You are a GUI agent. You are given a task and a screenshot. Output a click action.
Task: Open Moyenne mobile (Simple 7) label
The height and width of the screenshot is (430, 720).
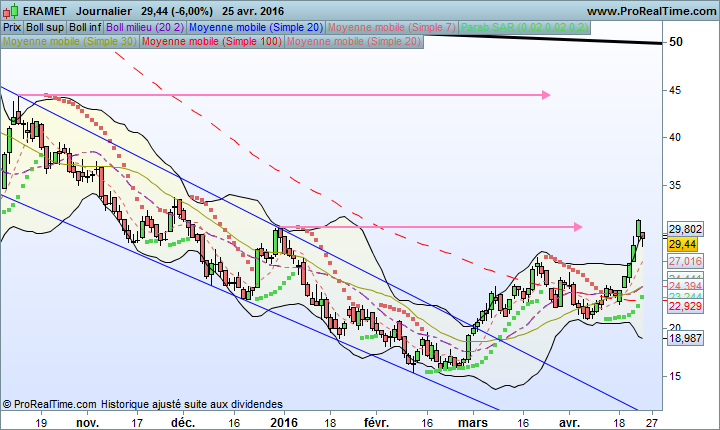coord(392,28)
